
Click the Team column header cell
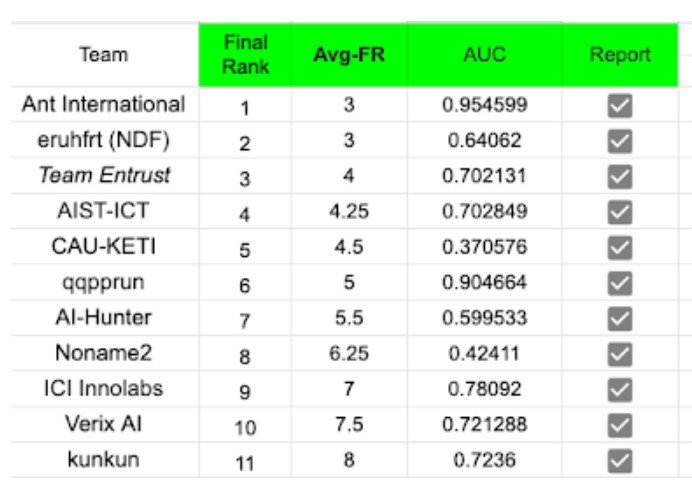pyautogui.click(x=104, y=54)
